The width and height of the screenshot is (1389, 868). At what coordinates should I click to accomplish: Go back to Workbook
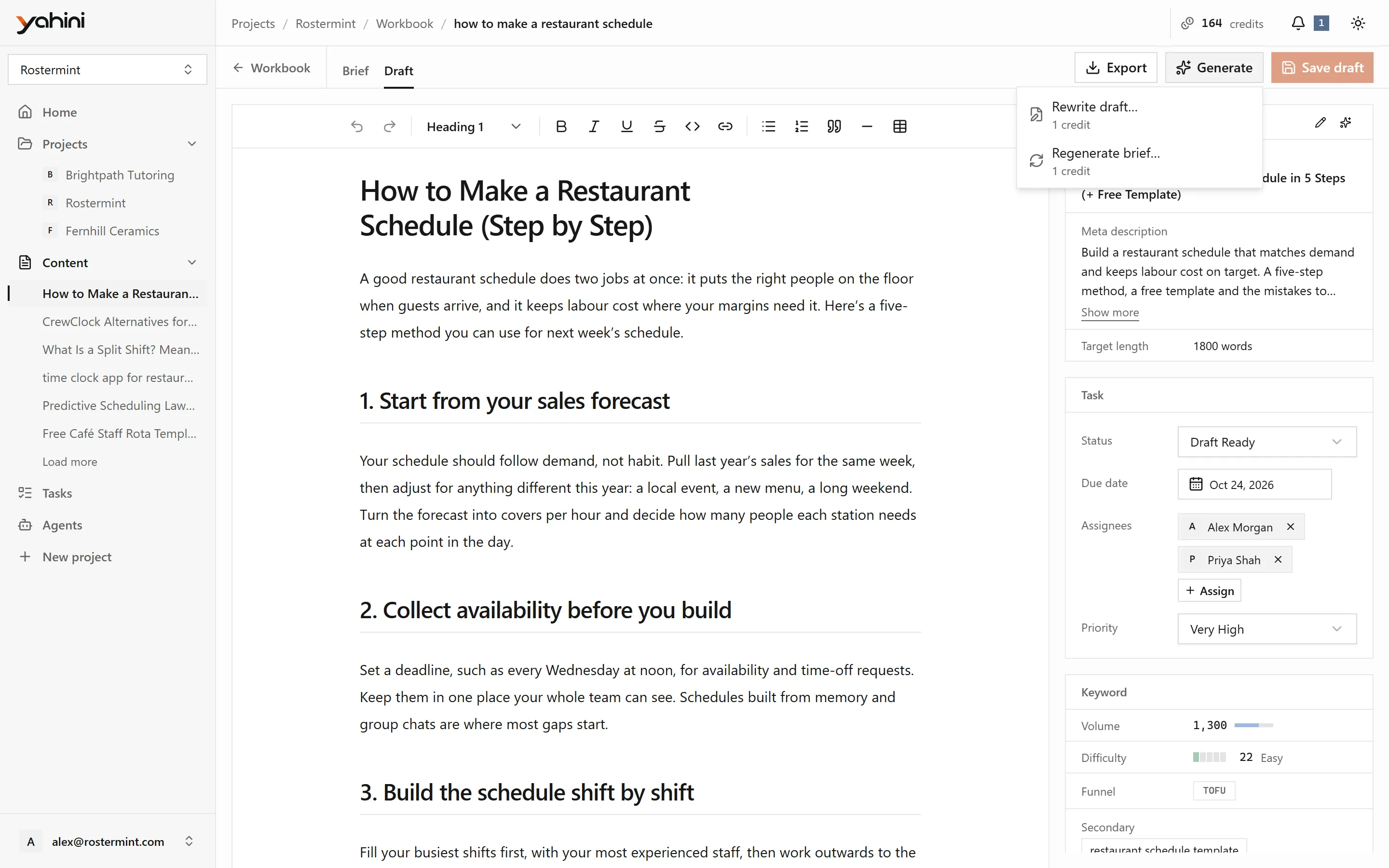272,68
